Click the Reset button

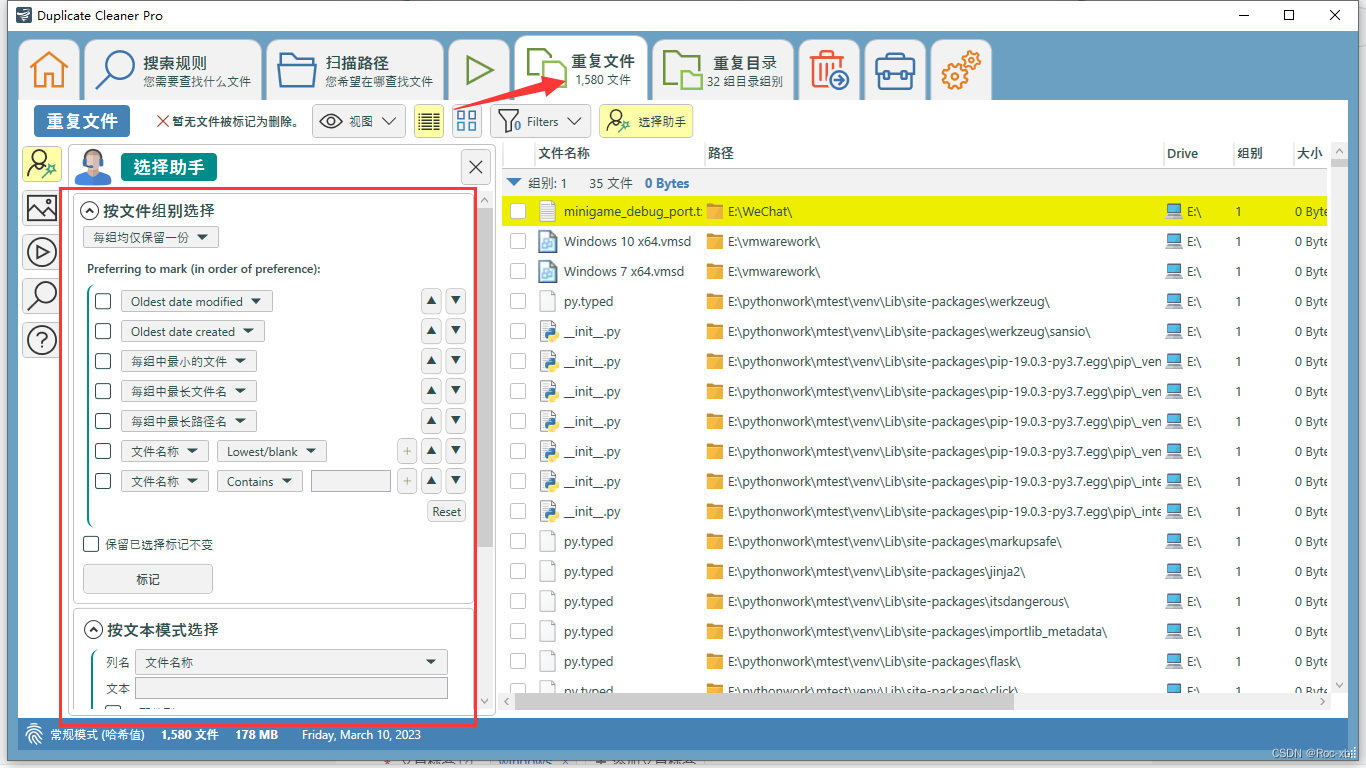tap(446, 511)
